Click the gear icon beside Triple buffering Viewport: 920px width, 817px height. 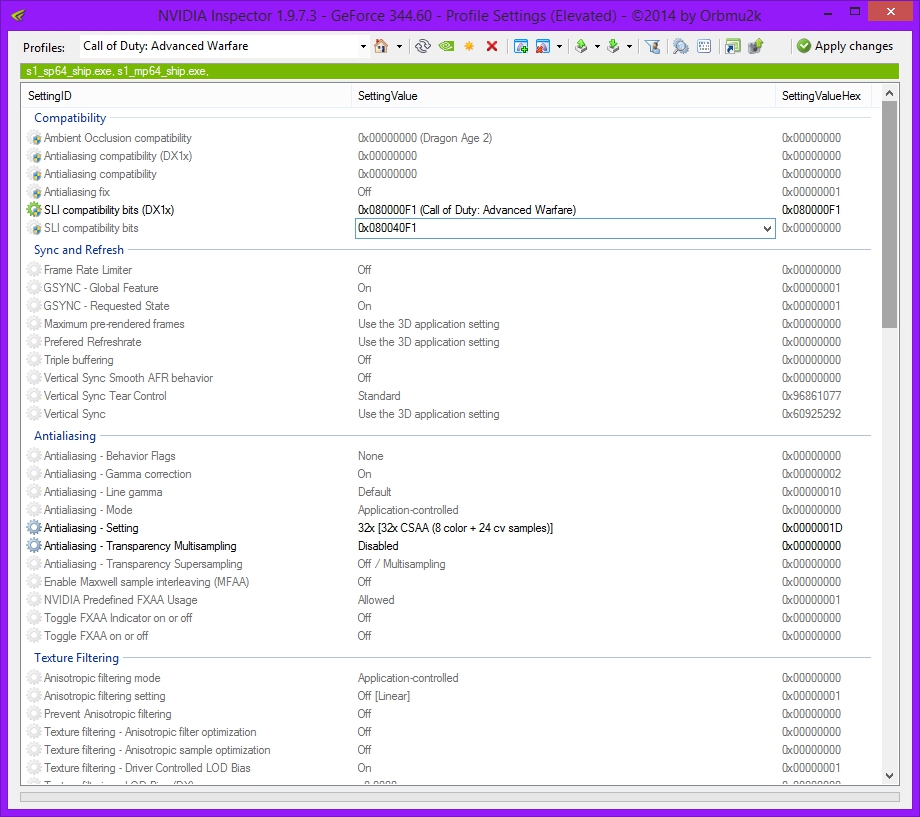tap(34, 360)
